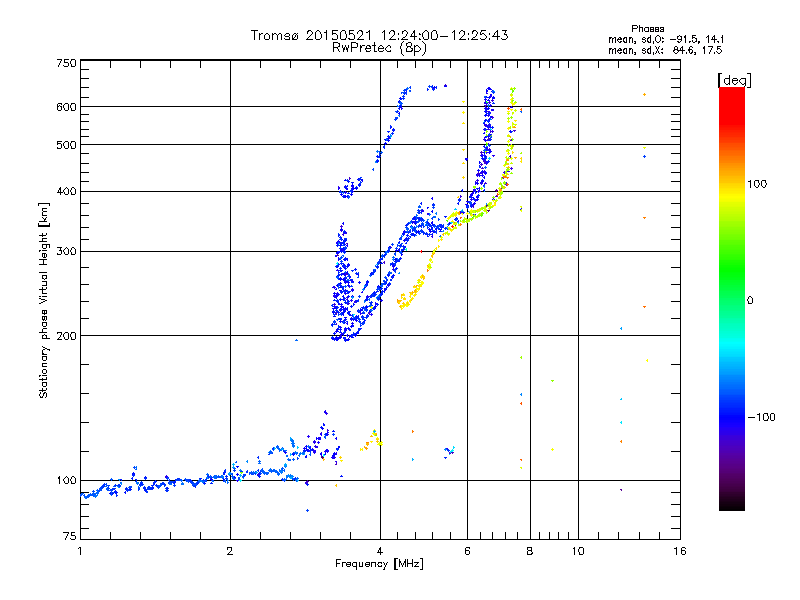Viewport: 800px width, 600px height.
Task: Click the rainbow phase colorbar
Action: coord(732,298)
